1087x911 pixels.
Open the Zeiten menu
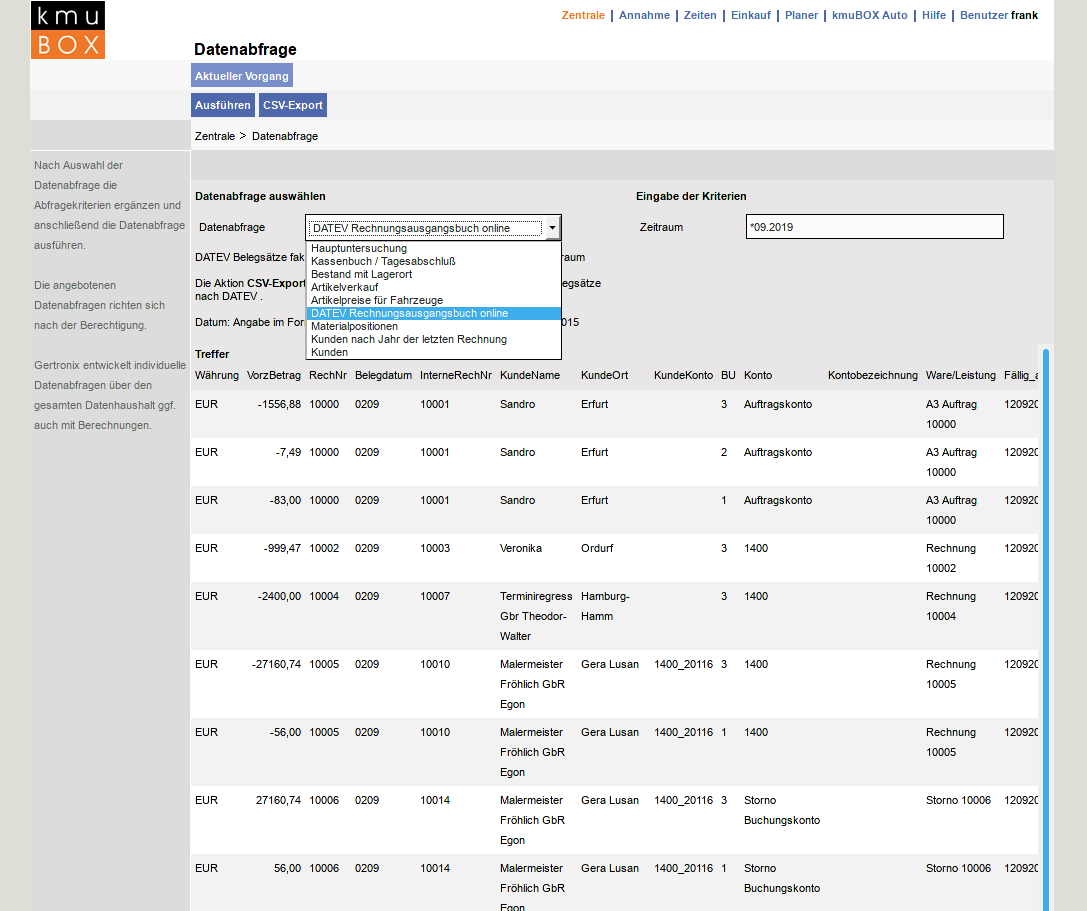[700, 15]
